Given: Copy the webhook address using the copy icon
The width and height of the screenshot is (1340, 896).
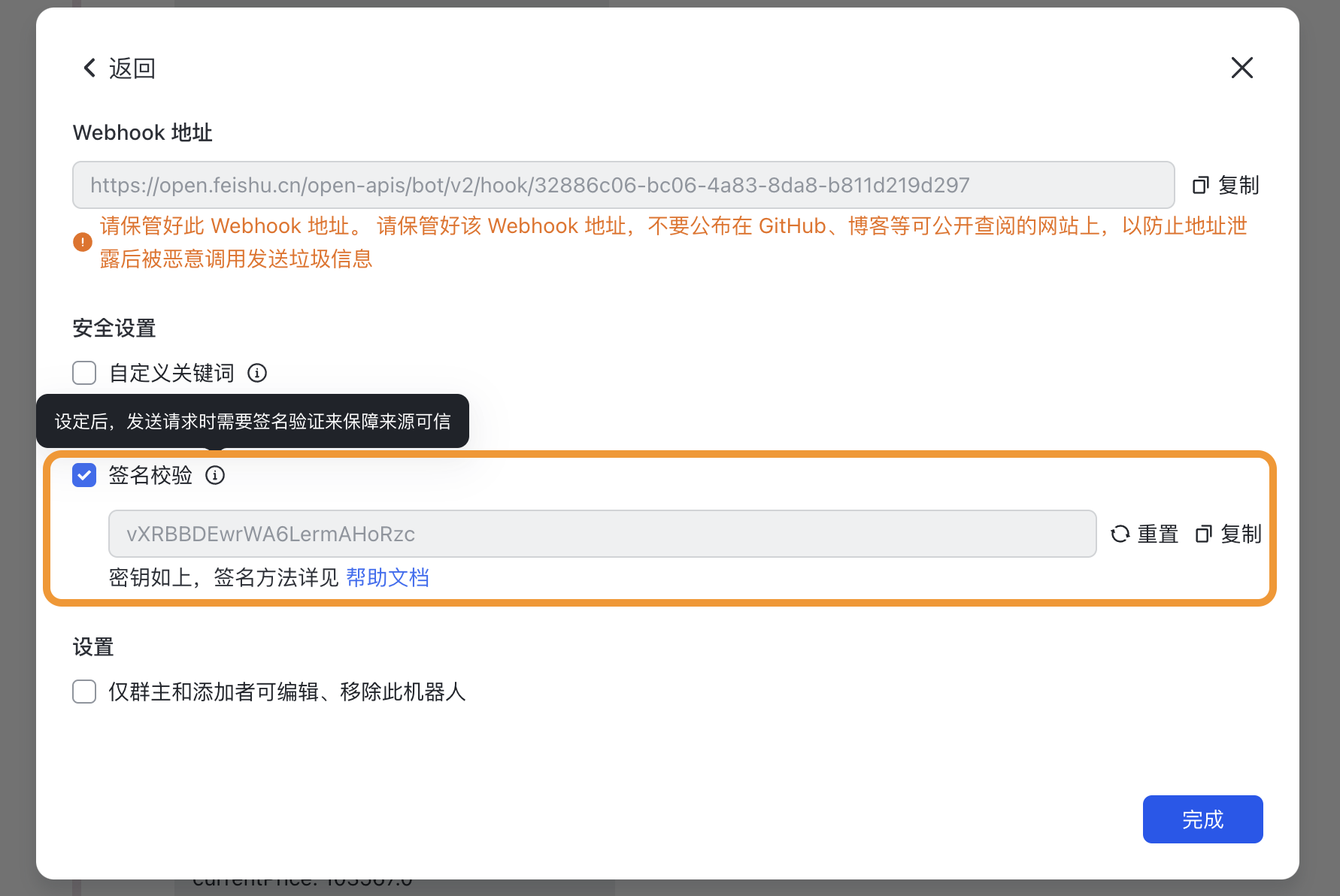Looking at the screenshot, I should point(1199,185).
